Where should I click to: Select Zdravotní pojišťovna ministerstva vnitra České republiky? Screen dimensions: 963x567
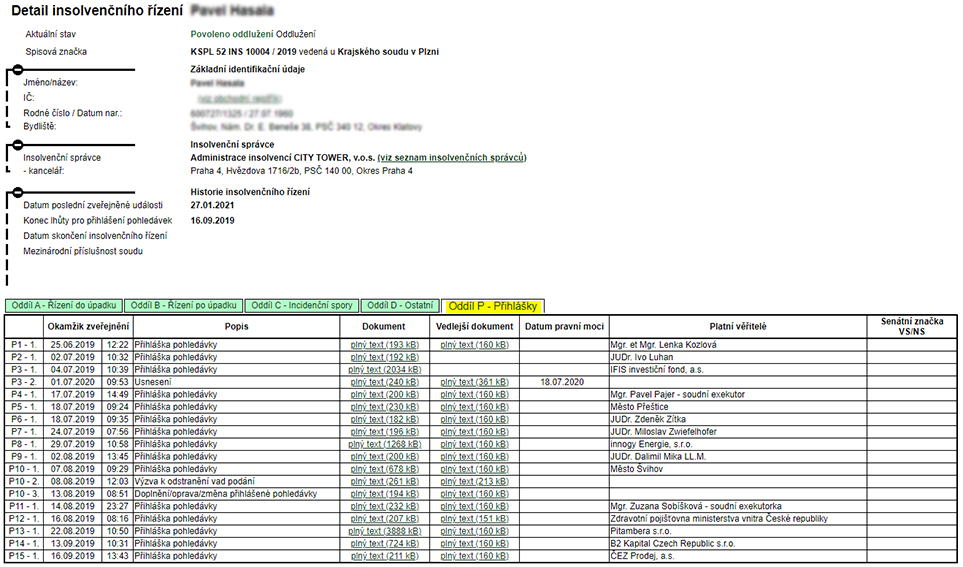[719, 518]
